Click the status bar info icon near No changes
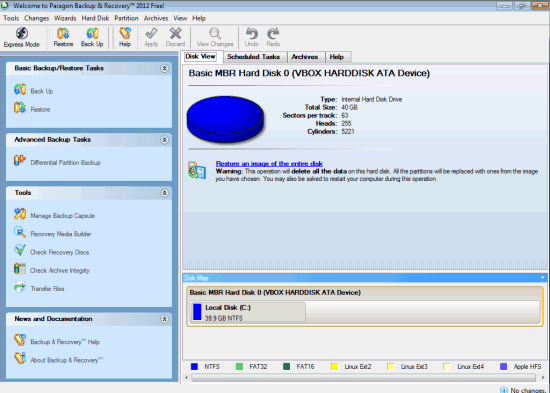 coord(504,390)
